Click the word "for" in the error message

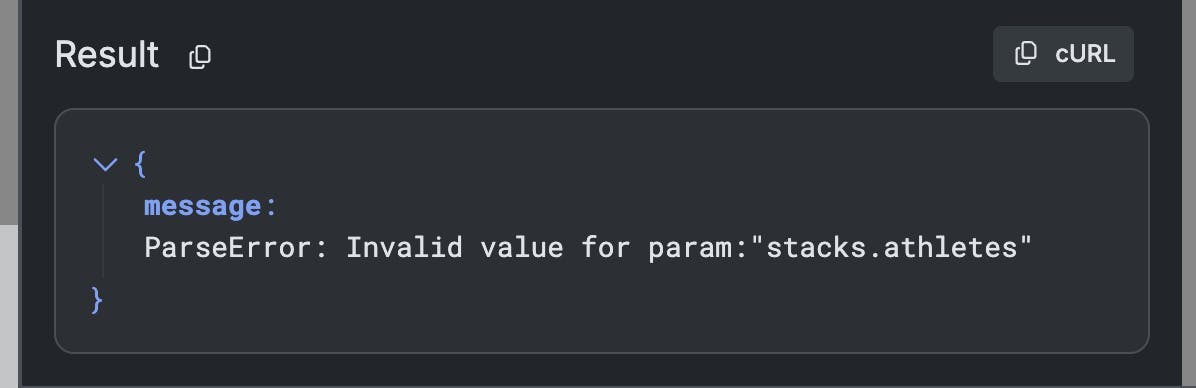coord(606,248)
